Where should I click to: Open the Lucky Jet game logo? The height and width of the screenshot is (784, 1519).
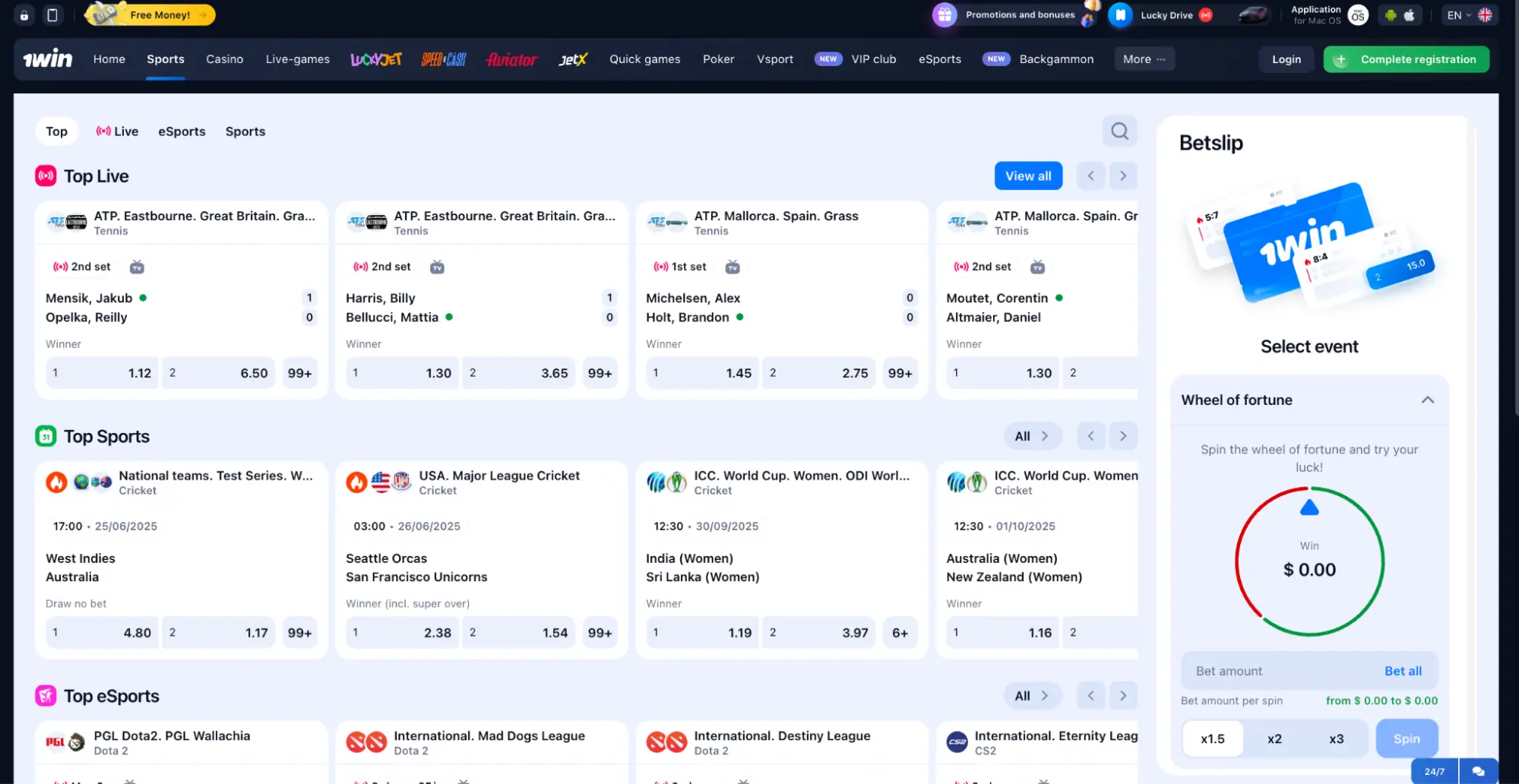coord(376,59)
